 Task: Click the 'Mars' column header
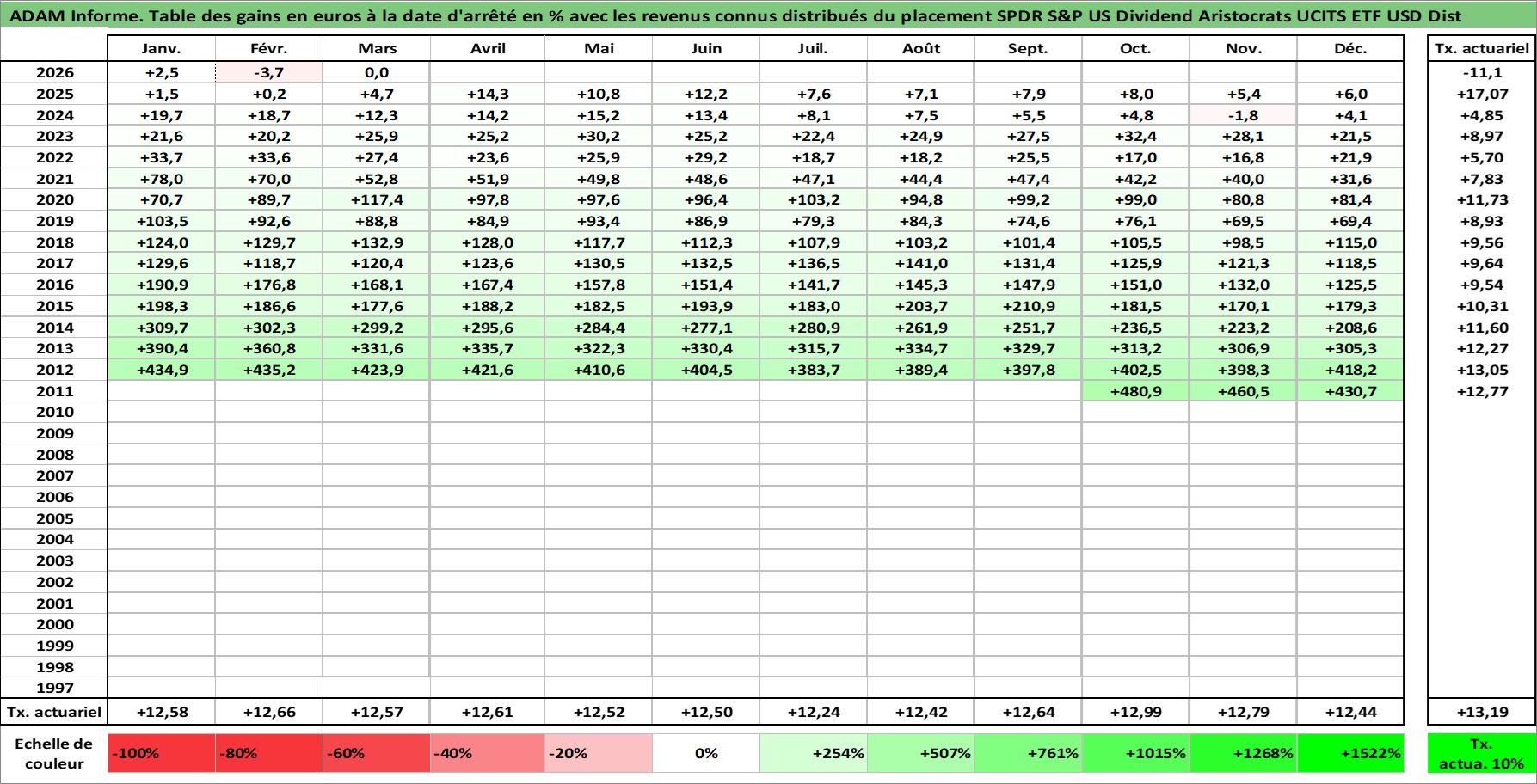377,48
